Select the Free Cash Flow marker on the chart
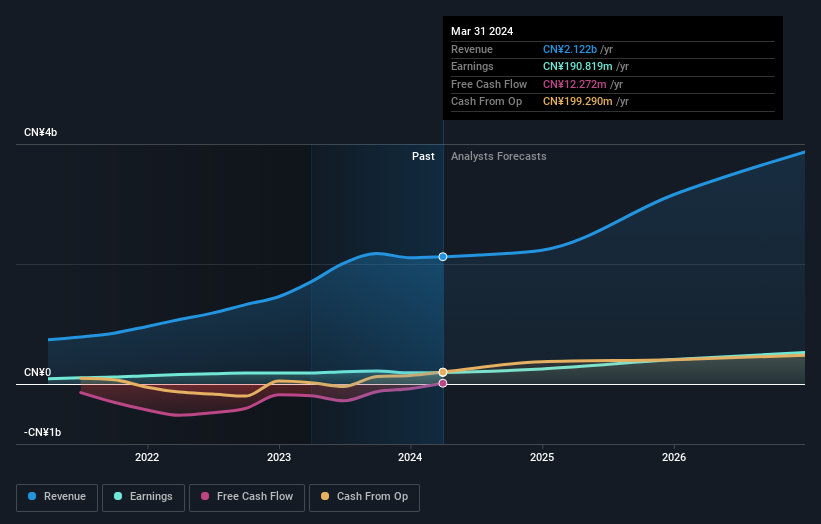This screenshot has width=821, height=524. point(443,383)
